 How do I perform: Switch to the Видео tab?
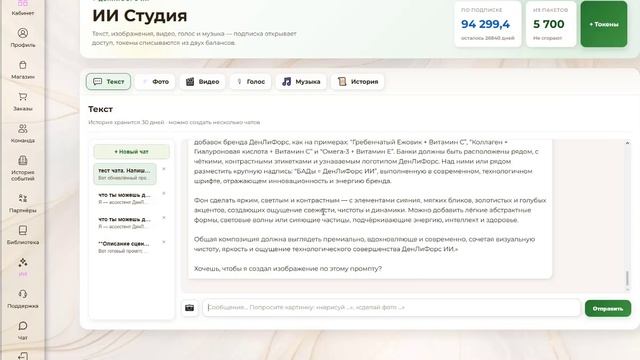coord(202,82)
